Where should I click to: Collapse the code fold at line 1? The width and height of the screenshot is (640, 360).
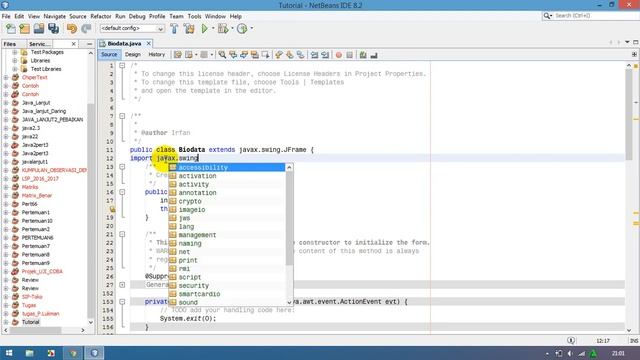click(x=122, y=65)
